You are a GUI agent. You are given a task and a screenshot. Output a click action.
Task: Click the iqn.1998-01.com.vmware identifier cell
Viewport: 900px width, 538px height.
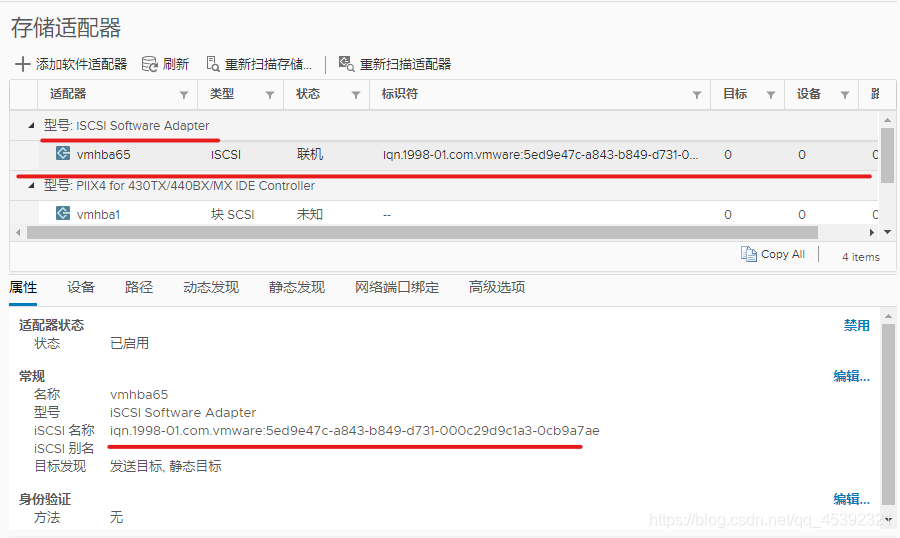[x=541, y=154]
